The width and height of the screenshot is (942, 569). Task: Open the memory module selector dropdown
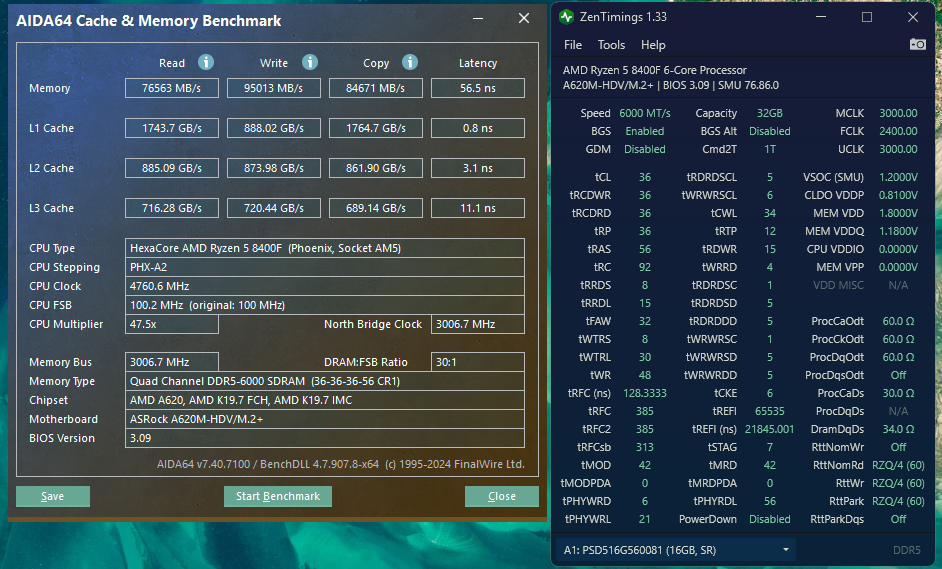coord(675,550)
